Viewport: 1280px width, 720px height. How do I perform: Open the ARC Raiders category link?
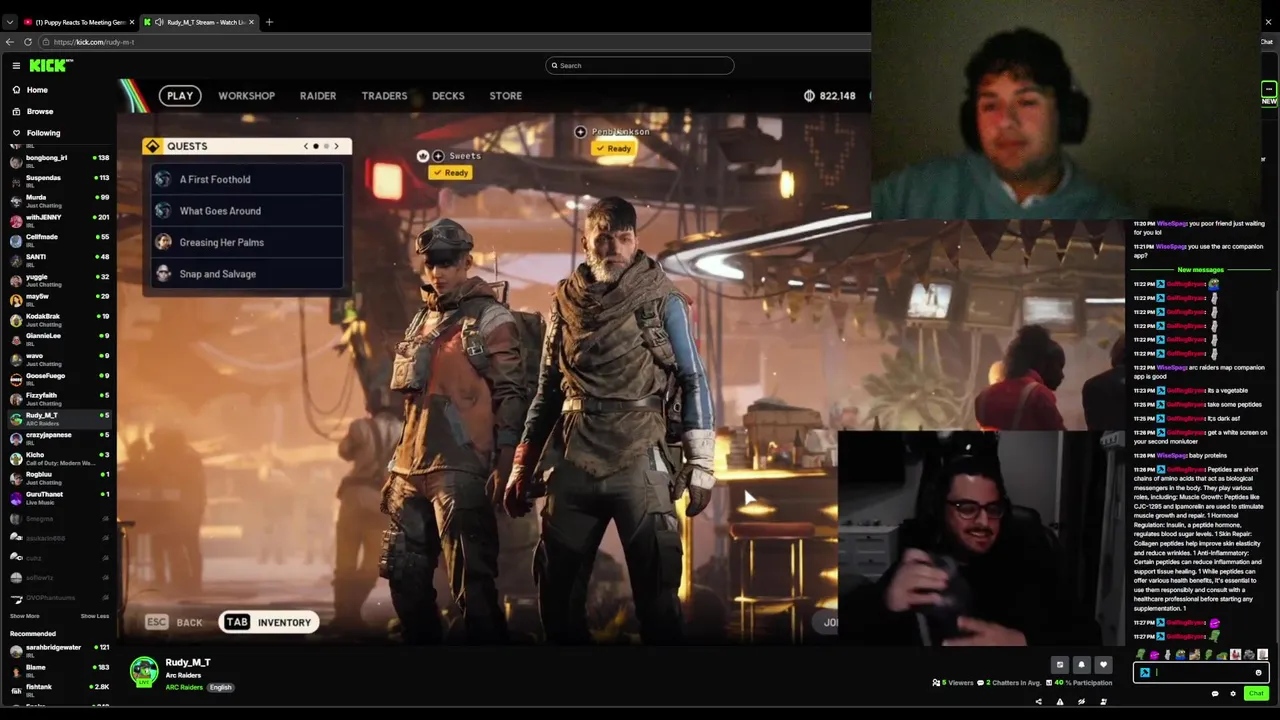[x=184, y=687]
